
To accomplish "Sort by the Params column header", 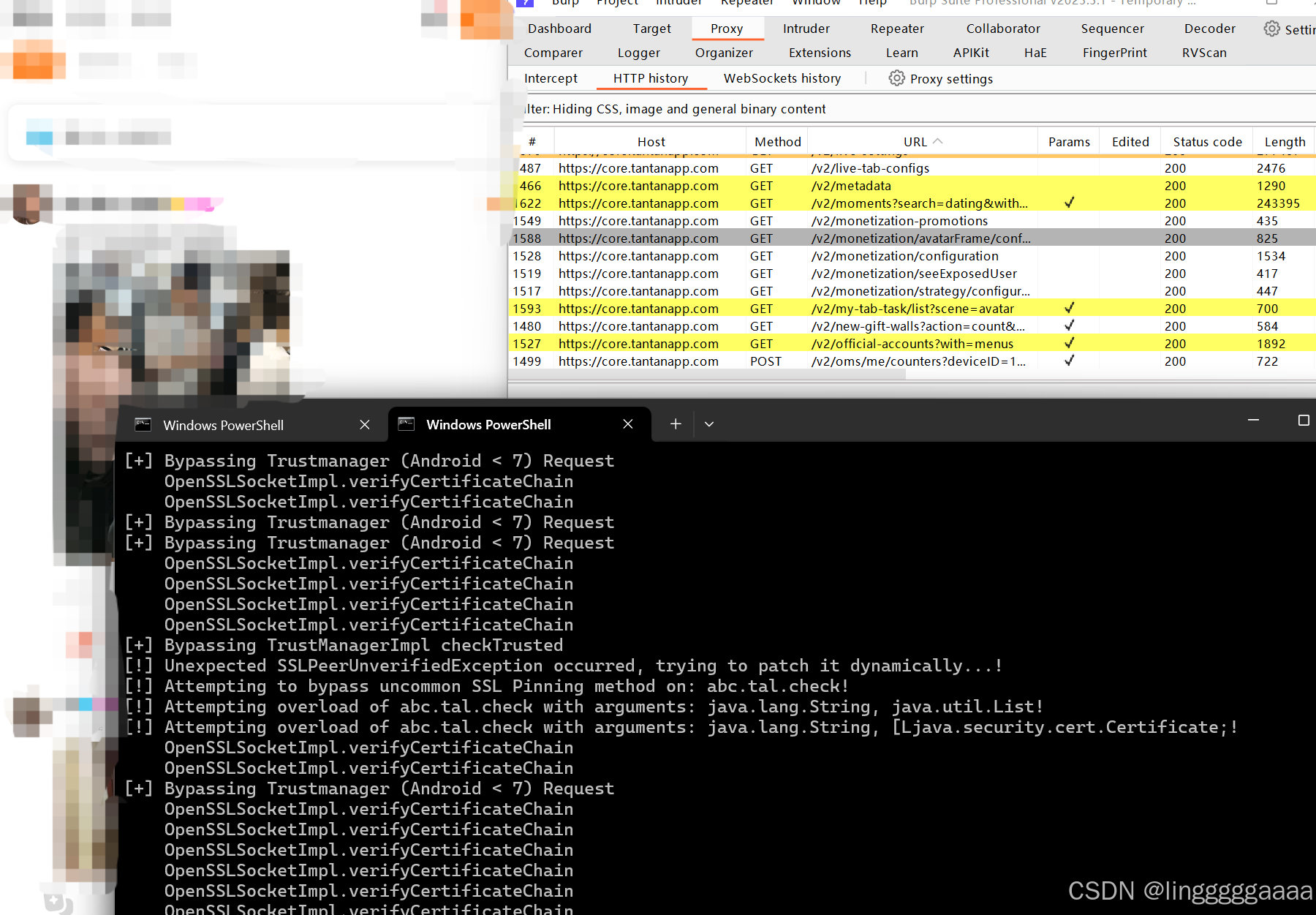I will tap(1069, 142).
